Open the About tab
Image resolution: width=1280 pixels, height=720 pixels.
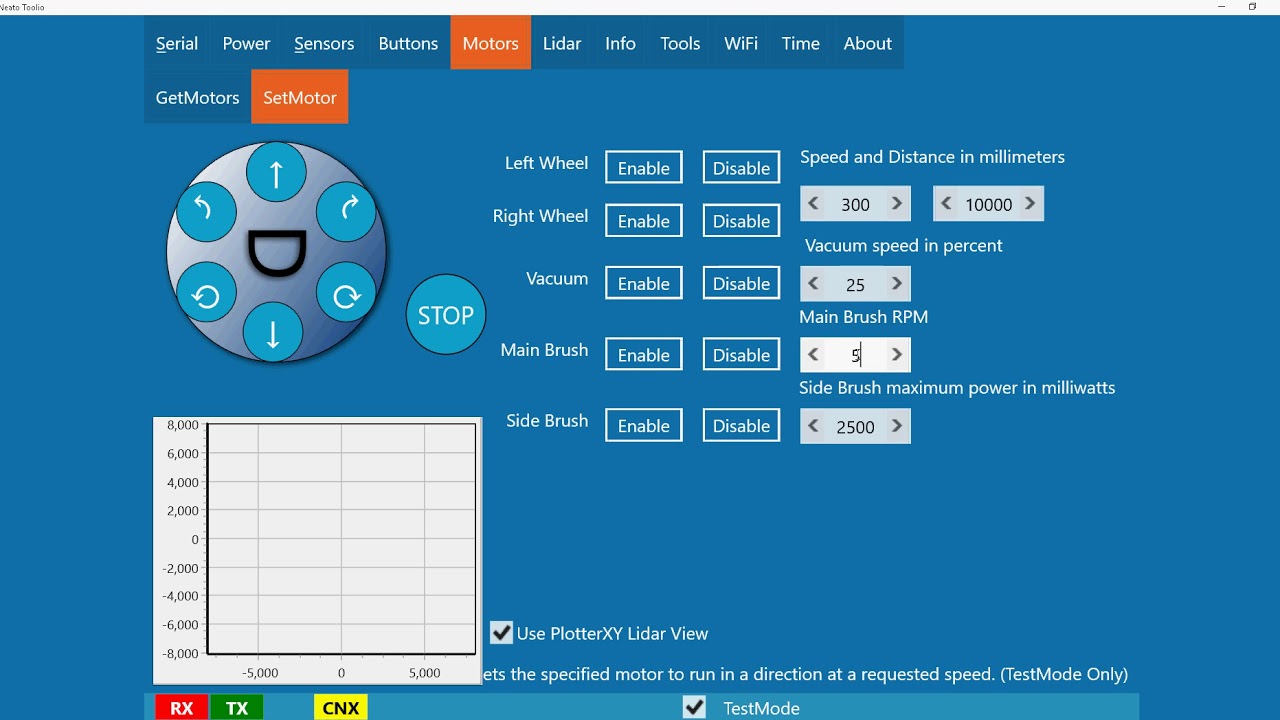tap(867, 43)
